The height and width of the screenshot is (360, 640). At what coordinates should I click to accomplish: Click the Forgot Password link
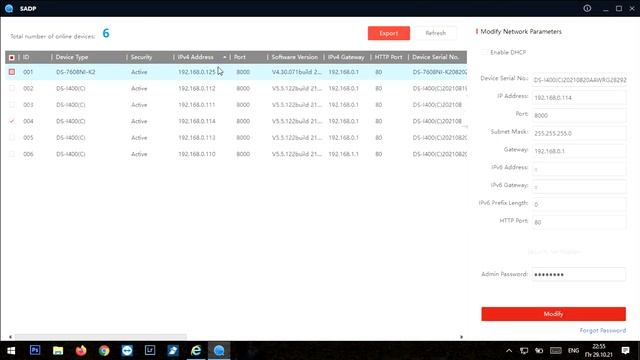click(x=602, y=330)
